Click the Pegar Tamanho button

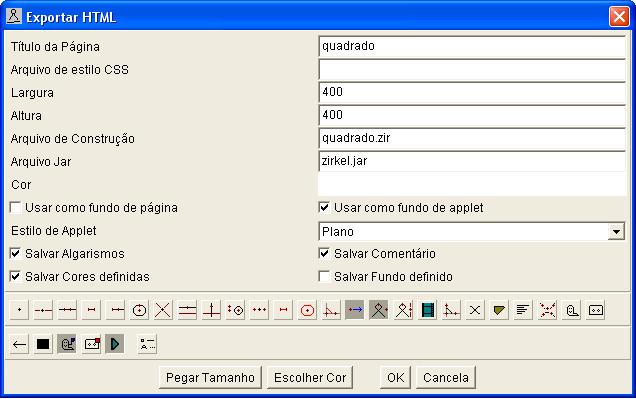[210, 378]
